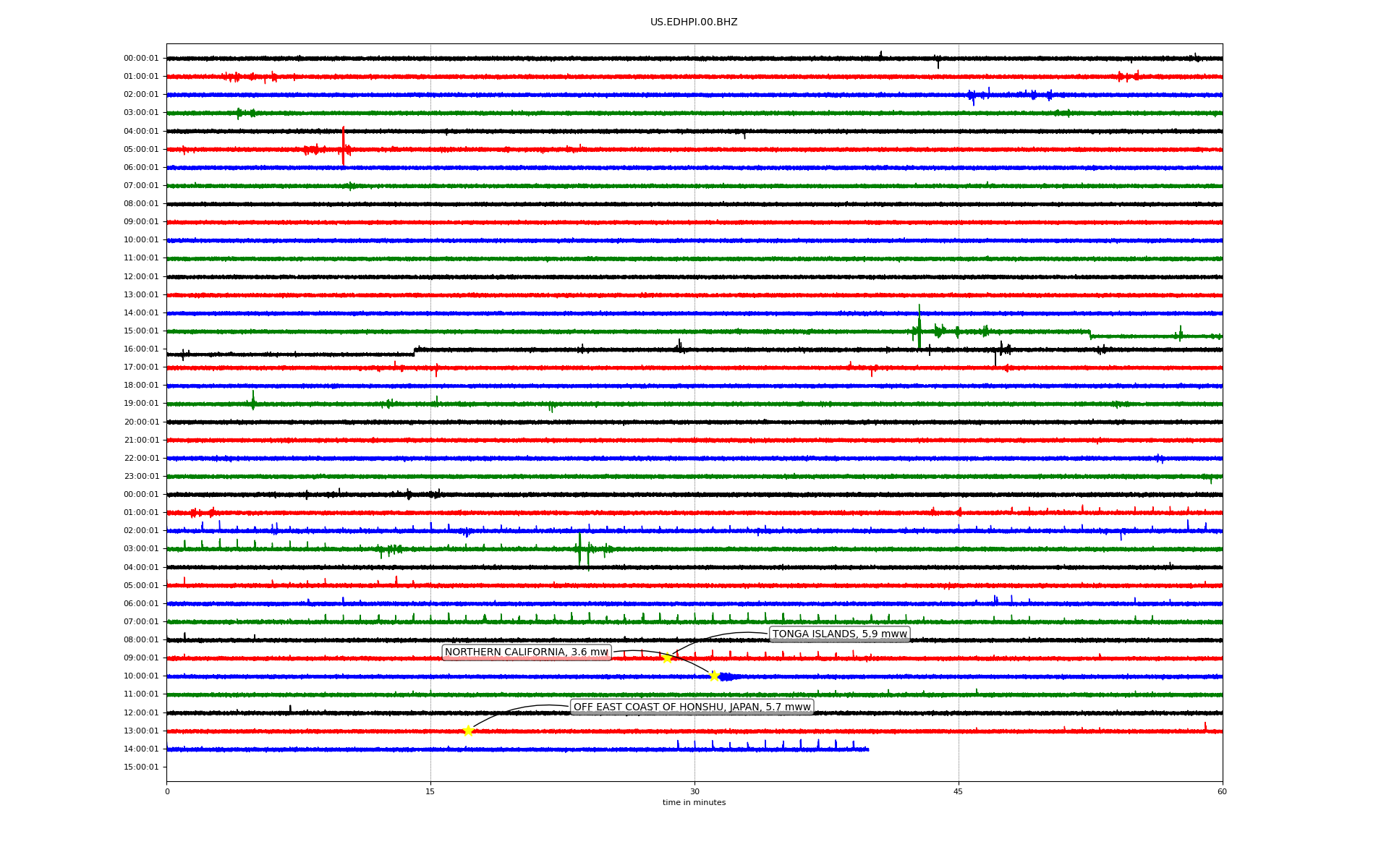Image resolution: width=1389 pixels, height=868 pixels.
Task: Click the step offset on the black 16:00:01 trace
Action: (x=415, y=352)
